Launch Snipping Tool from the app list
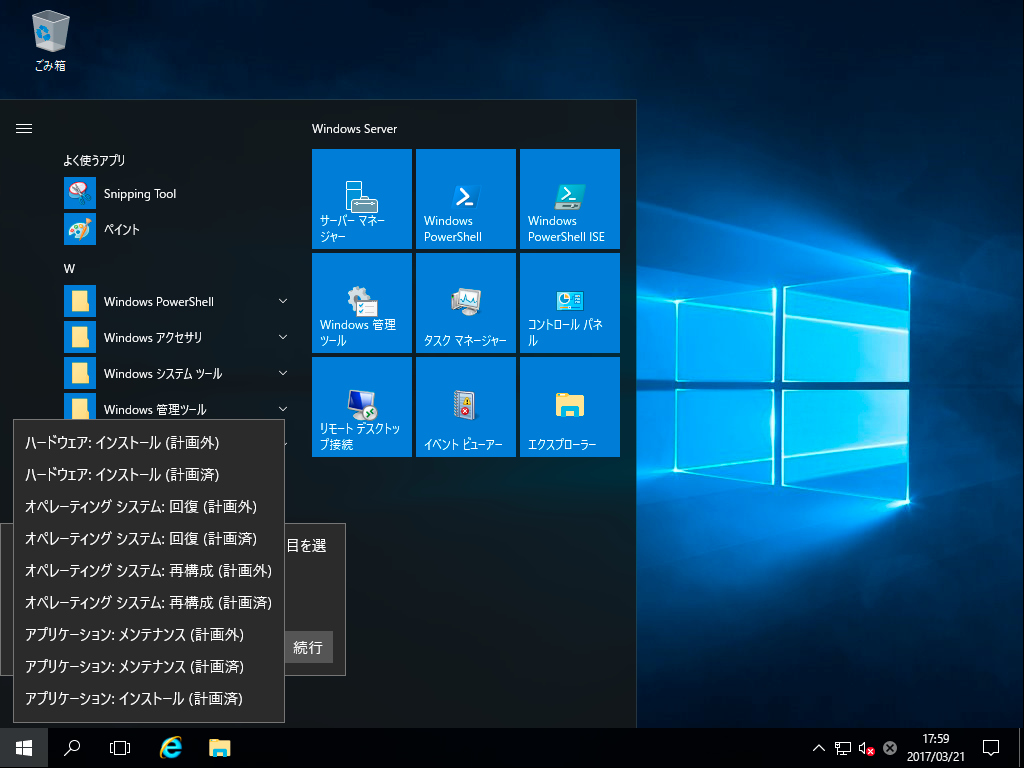The image size is (1024, 768). (140, 194)
